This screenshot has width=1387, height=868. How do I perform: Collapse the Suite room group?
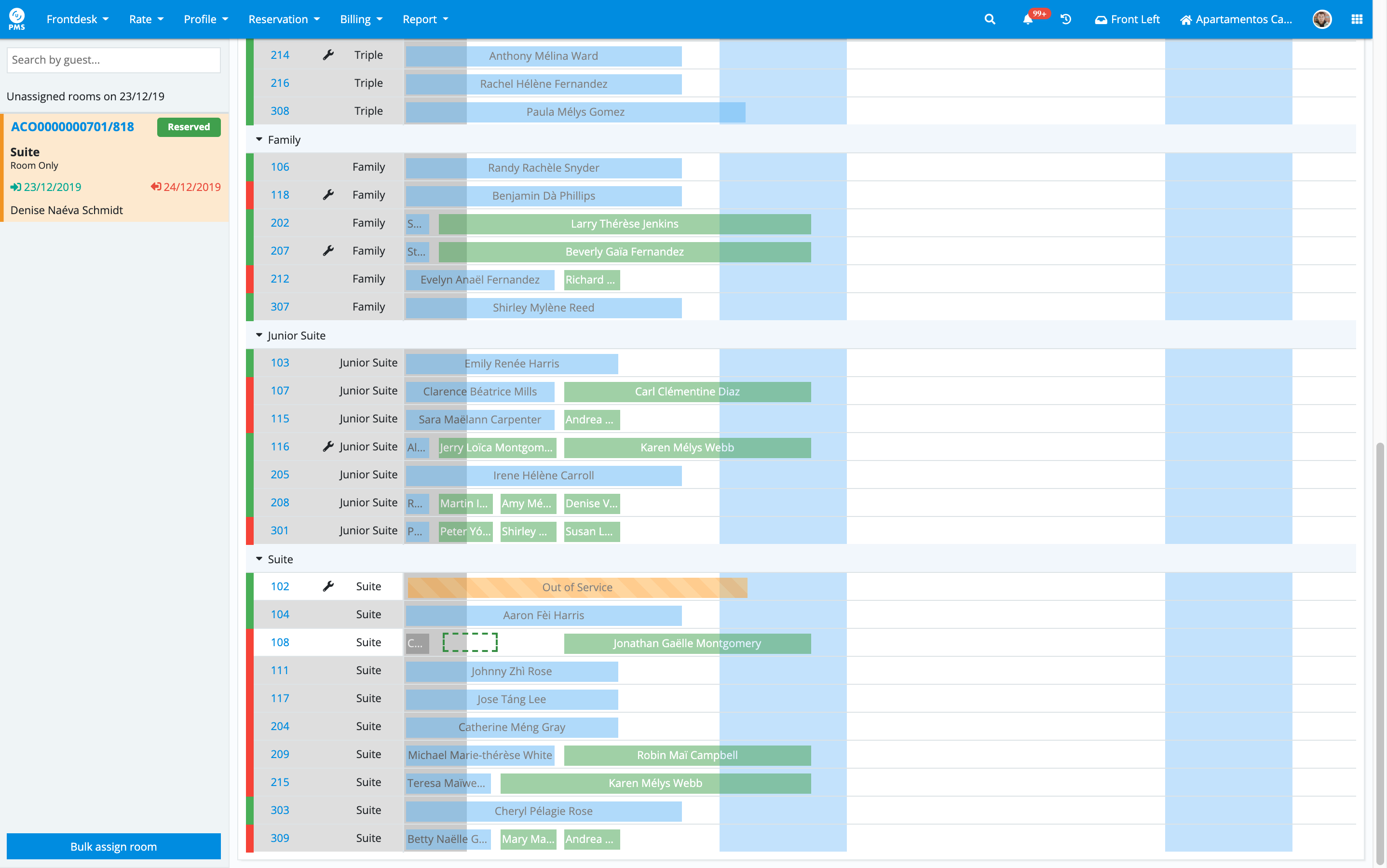pyautogui.click(x=259, y=559)
